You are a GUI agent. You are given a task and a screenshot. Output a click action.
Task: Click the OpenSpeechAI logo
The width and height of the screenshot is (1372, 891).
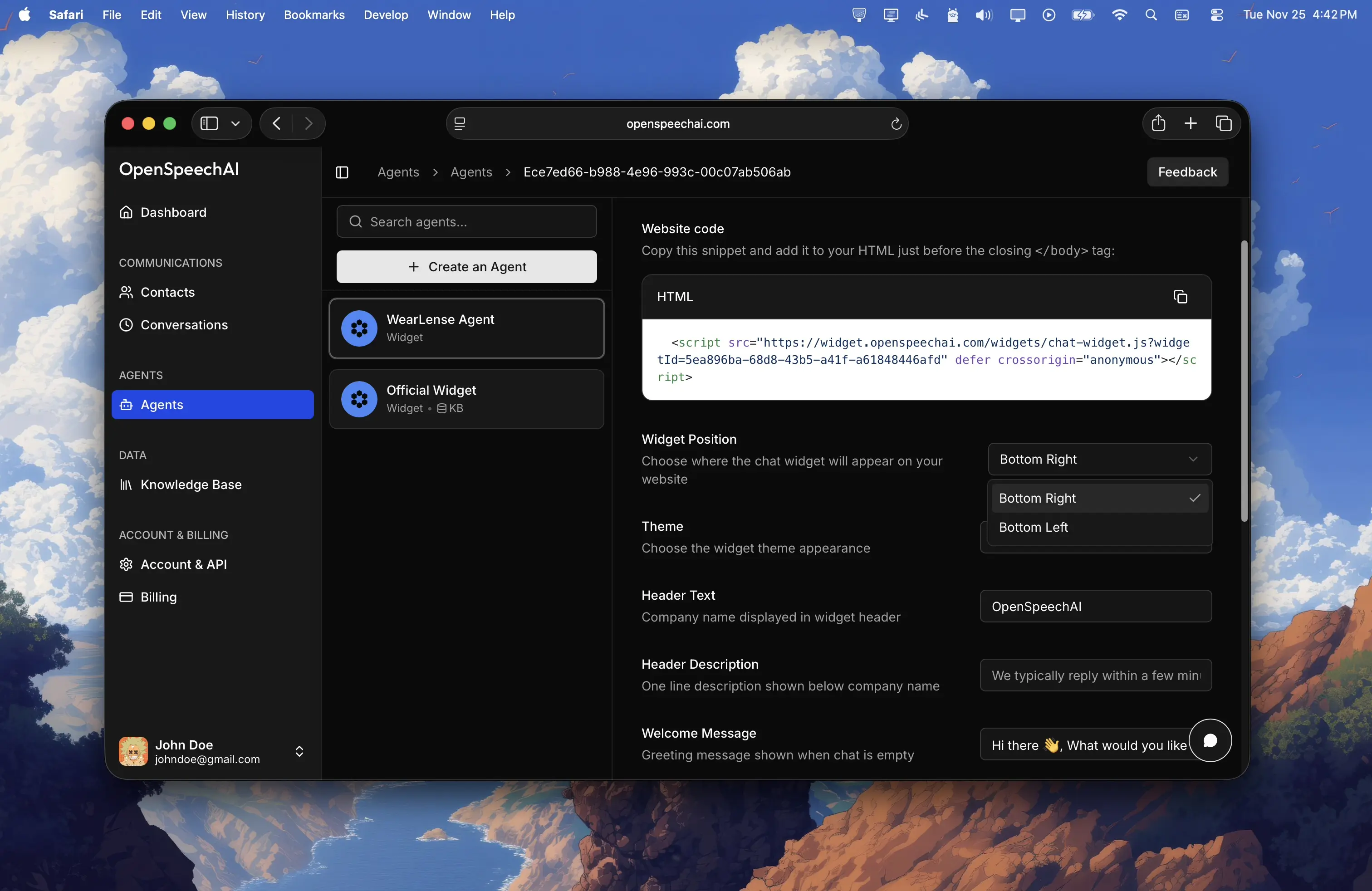pyautogui.click(x=179, y=169)
